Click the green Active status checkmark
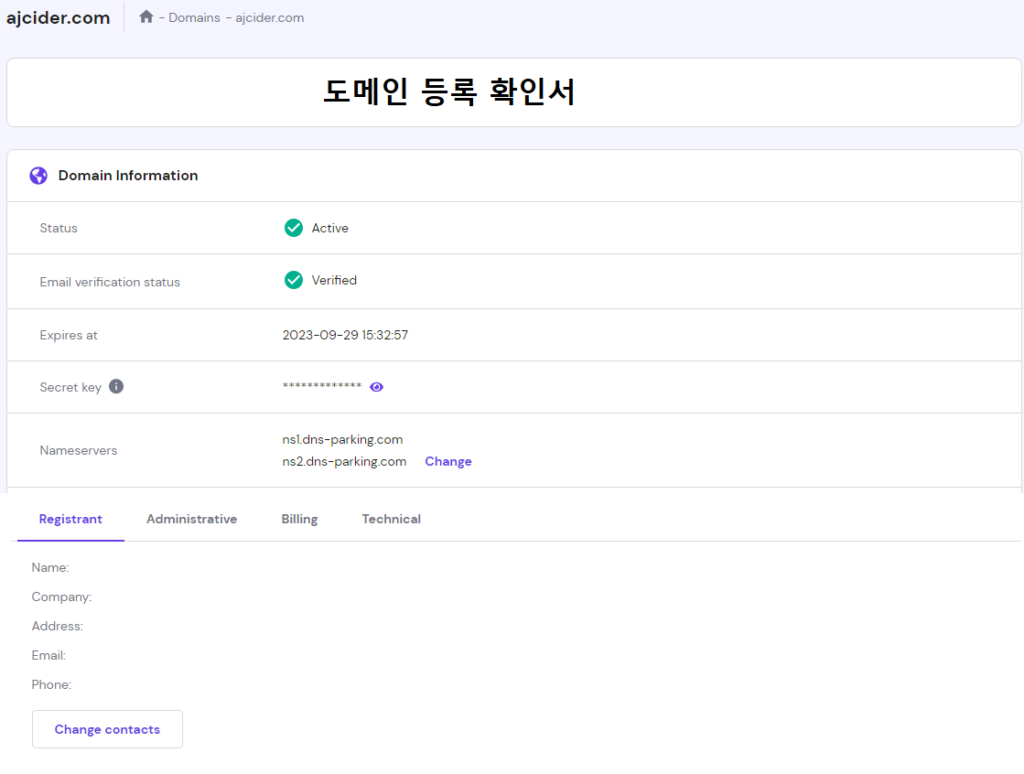The image size is (1024, 774). pyautogui.click(x=294, y=228)
